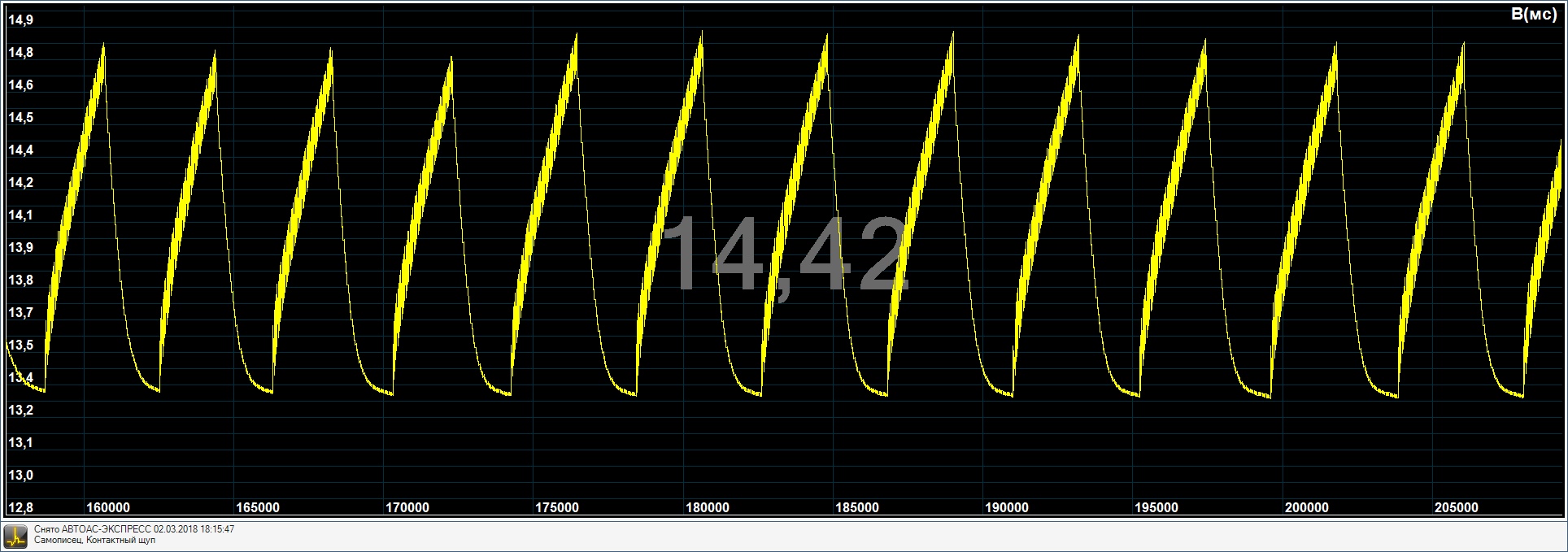Click the 14,1 voltage axis label

(20, 215)
